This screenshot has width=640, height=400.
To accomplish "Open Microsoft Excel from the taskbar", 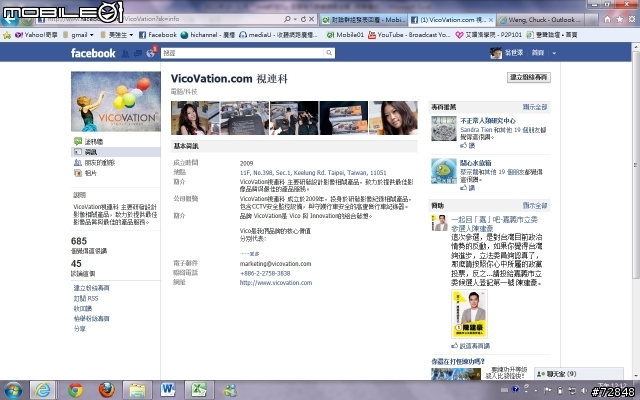I will tap(199, 390).
